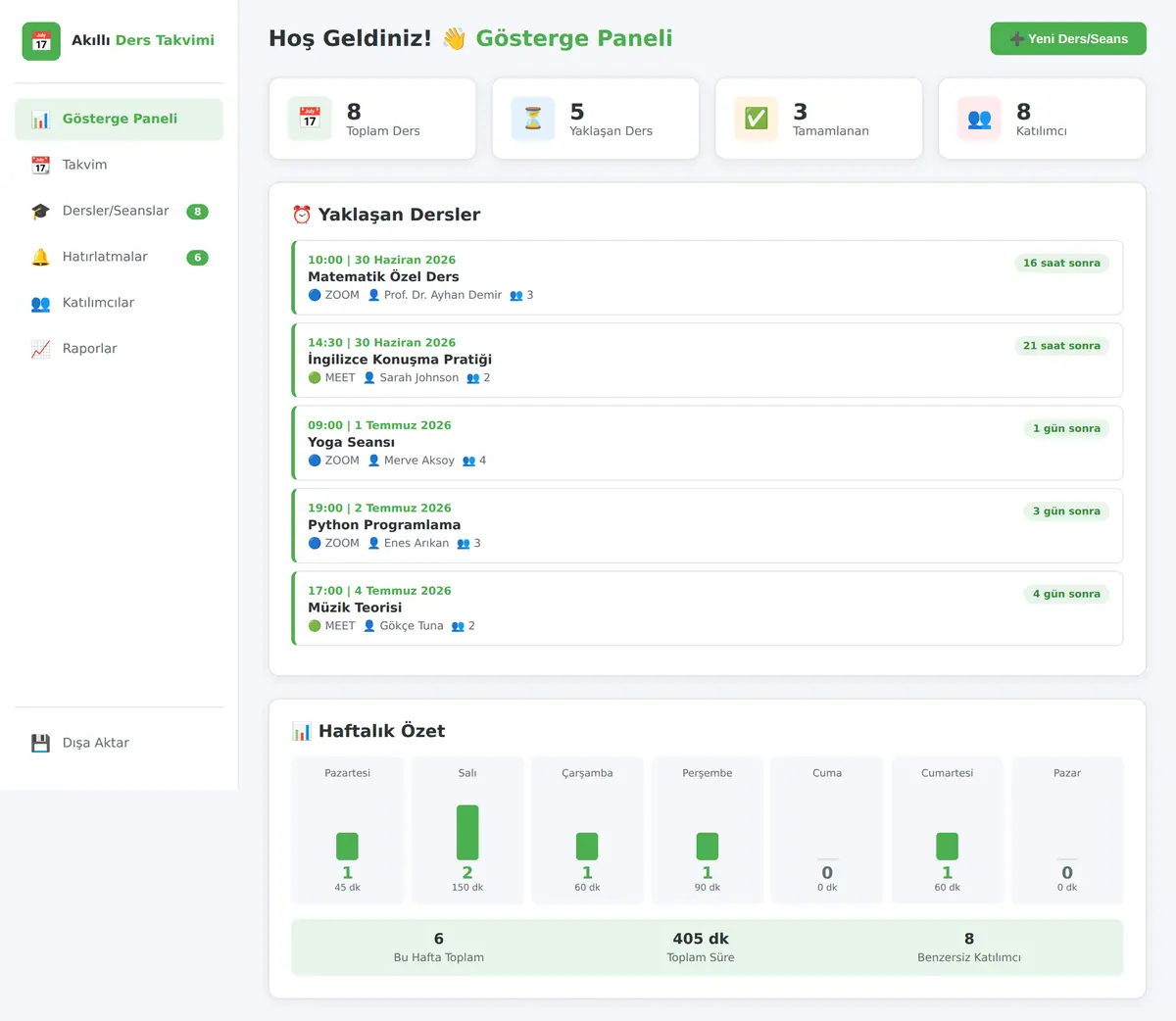Click the Hatırlatmalar count badge 6
Image resolution: width=1176 pixels, height=1021 pixels.
[x=197, y=258]
